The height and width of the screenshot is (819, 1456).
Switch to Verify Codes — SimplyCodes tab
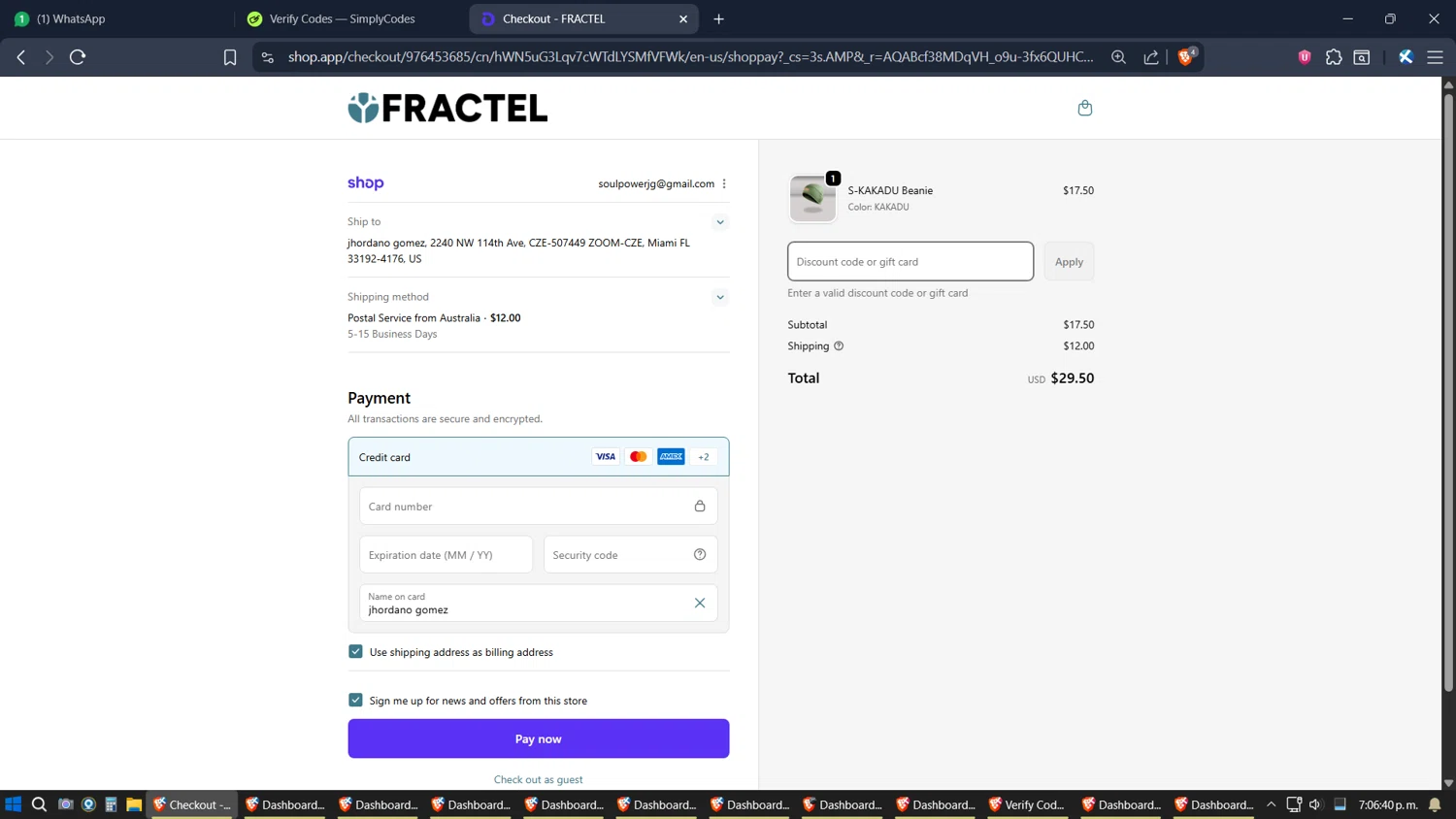(x=349, y=18)
